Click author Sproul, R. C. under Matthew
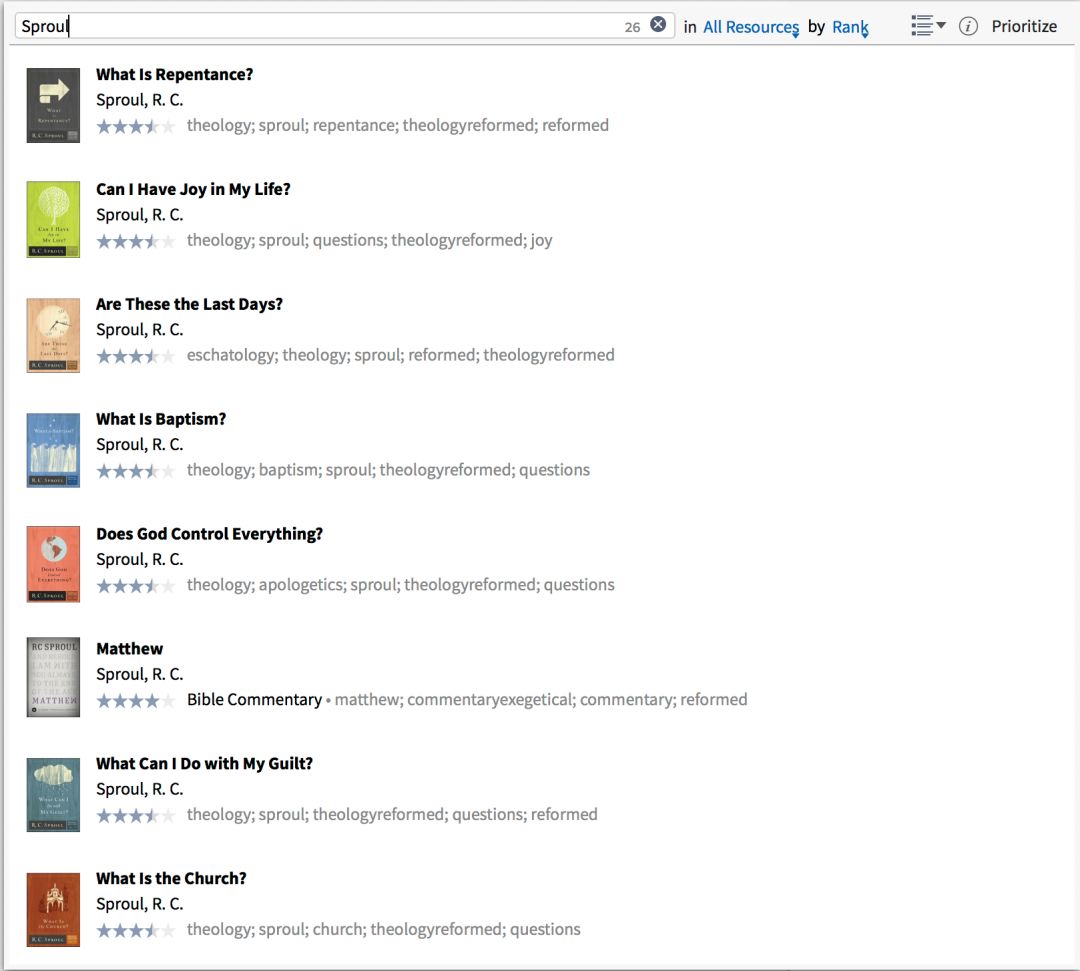 [140, 674]
